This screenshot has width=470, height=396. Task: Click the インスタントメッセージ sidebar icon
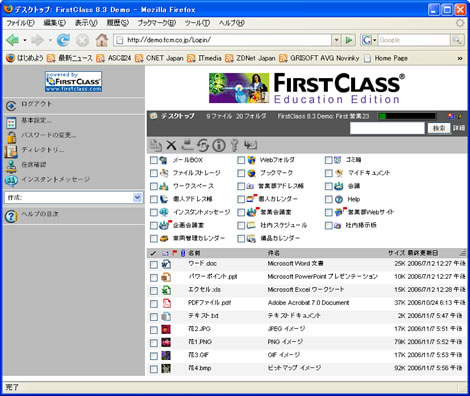[11, 180]
